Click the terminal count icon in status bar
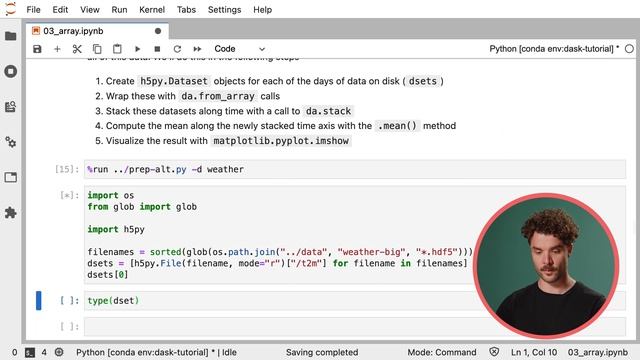This screenshot has height=360, width=640. click(29, 352)
